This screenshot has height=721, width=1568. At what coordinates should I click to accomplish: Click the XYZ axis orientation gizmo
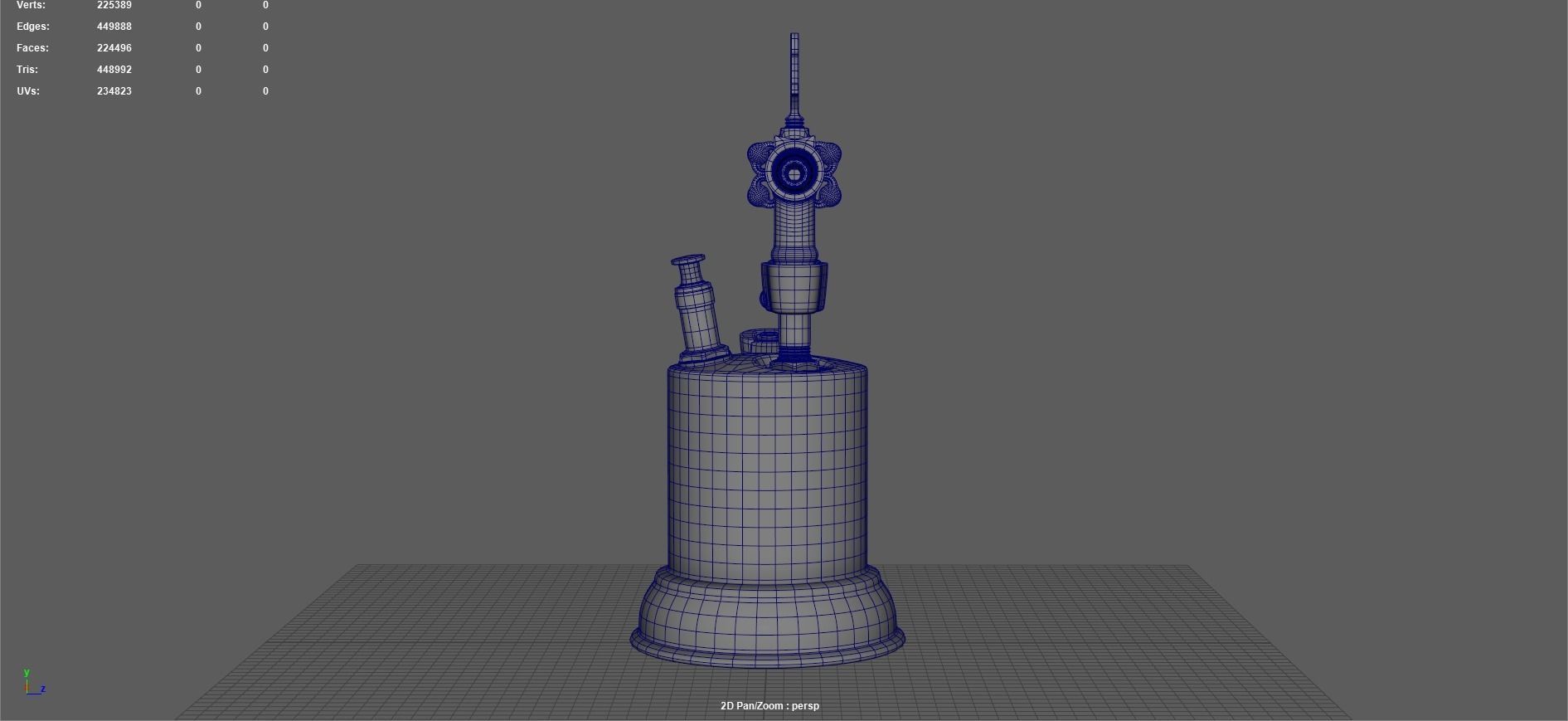point(33,682)
